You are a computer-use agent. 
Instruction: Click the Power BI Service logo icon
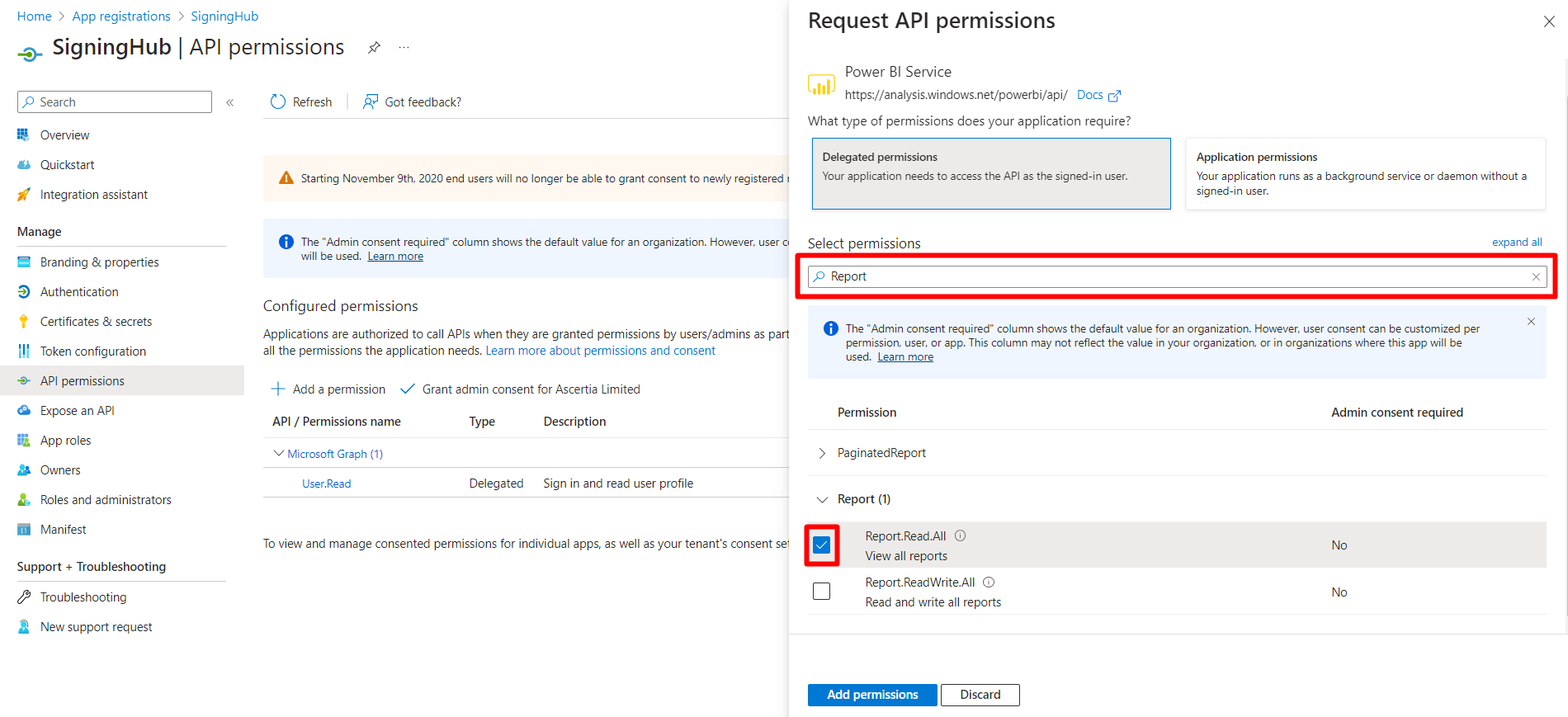(821, 83)
